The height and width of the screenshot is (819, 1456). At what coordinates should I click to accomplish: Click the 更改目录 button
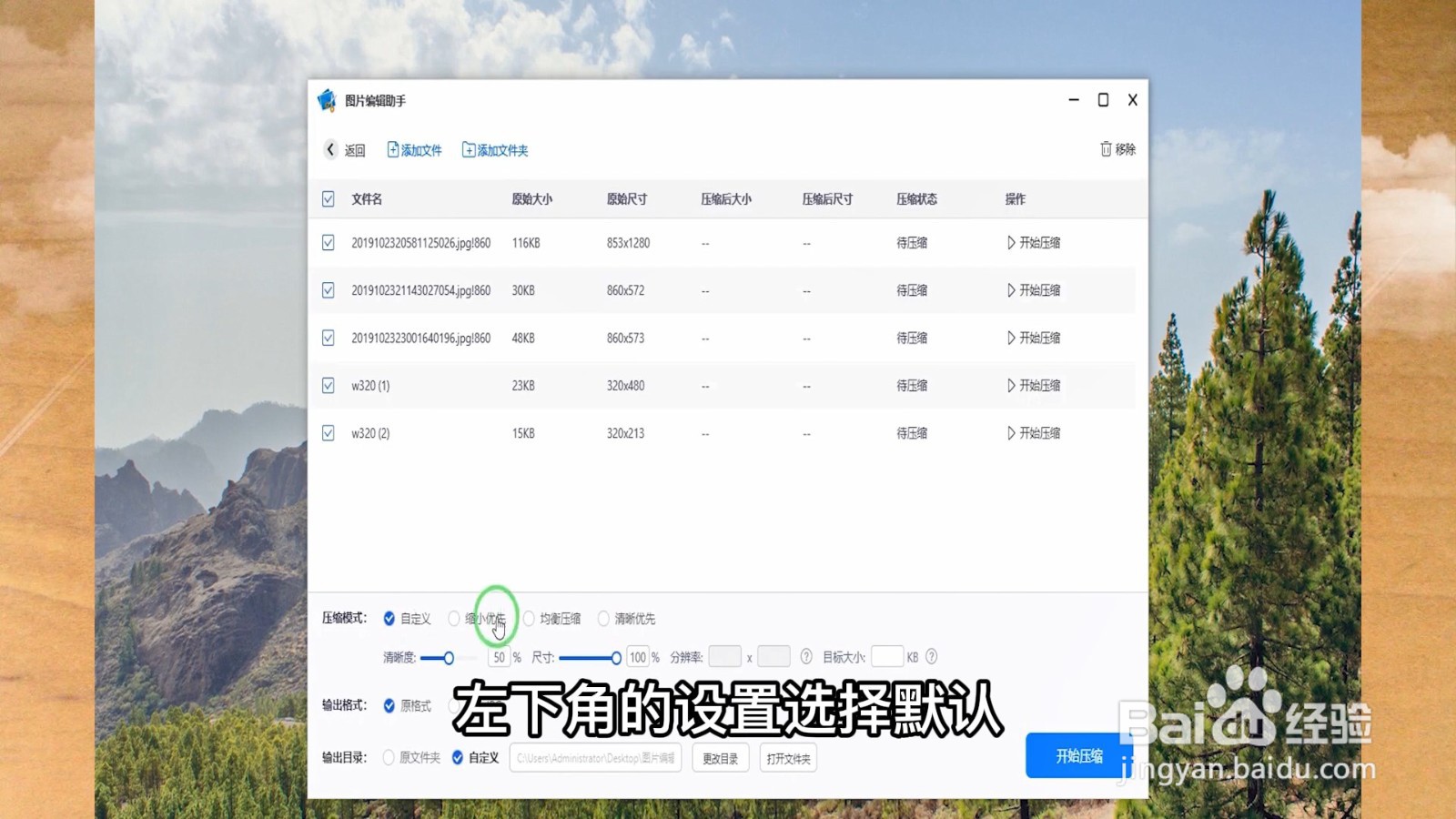click(x=720, y=757)
